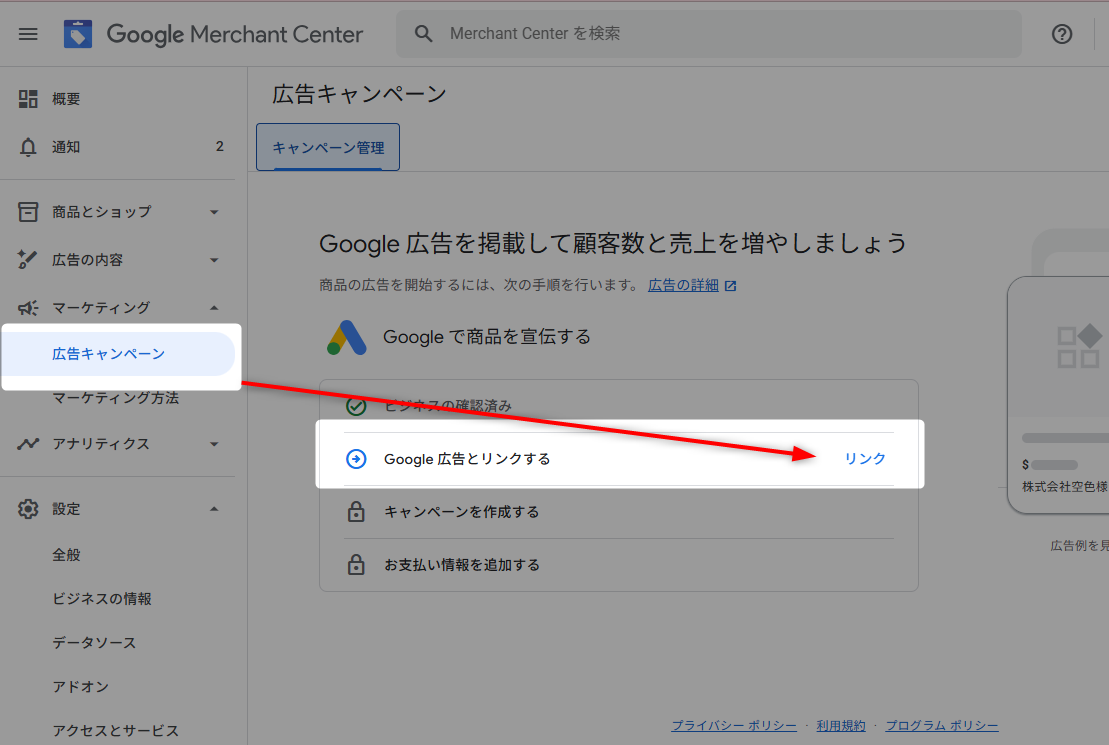Open アクセスとサービス under settings
This screenshot has width=1109, height=745.
coord(115,731)
